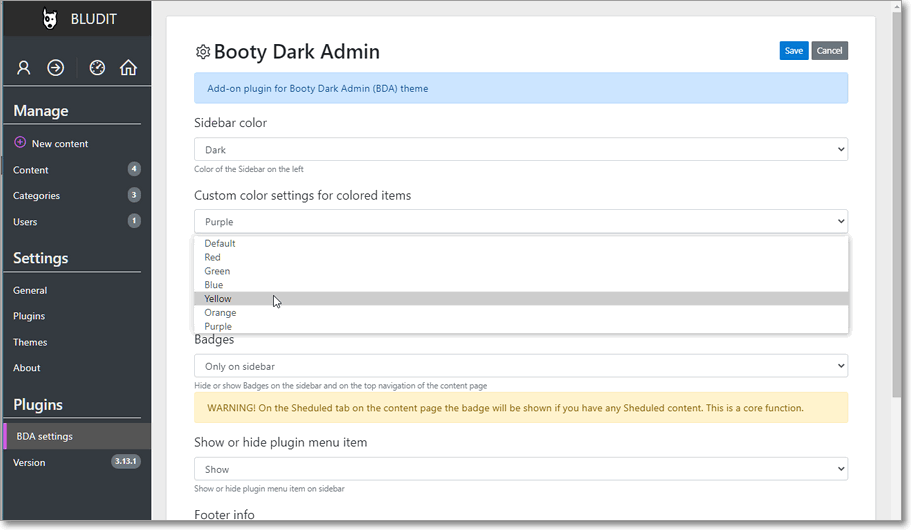Screen dimensions: 911x530
Task: Click the Save button
Action: click(794, 51)
